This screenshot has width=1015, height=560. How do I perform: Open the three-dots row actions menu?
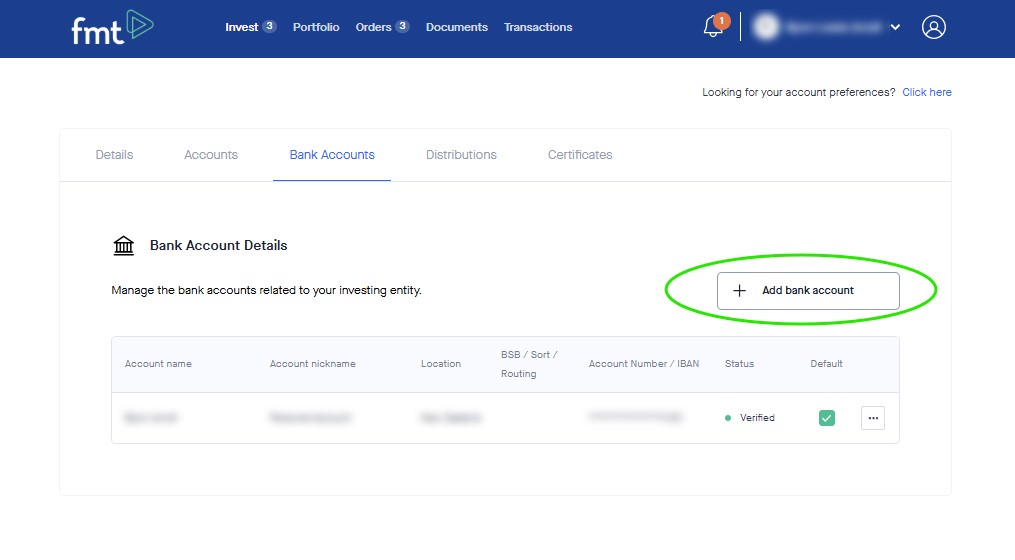coord(872,419)
